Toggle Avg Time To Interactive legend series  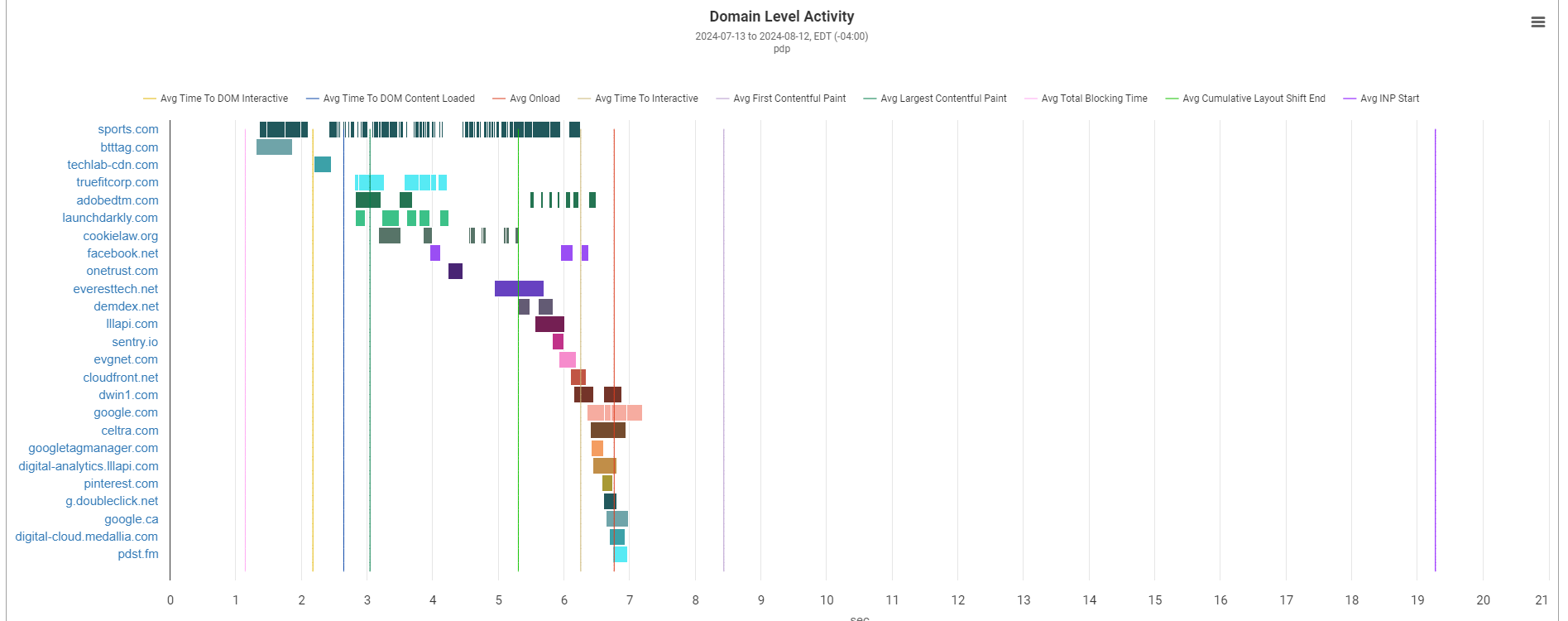coord(638,99)
